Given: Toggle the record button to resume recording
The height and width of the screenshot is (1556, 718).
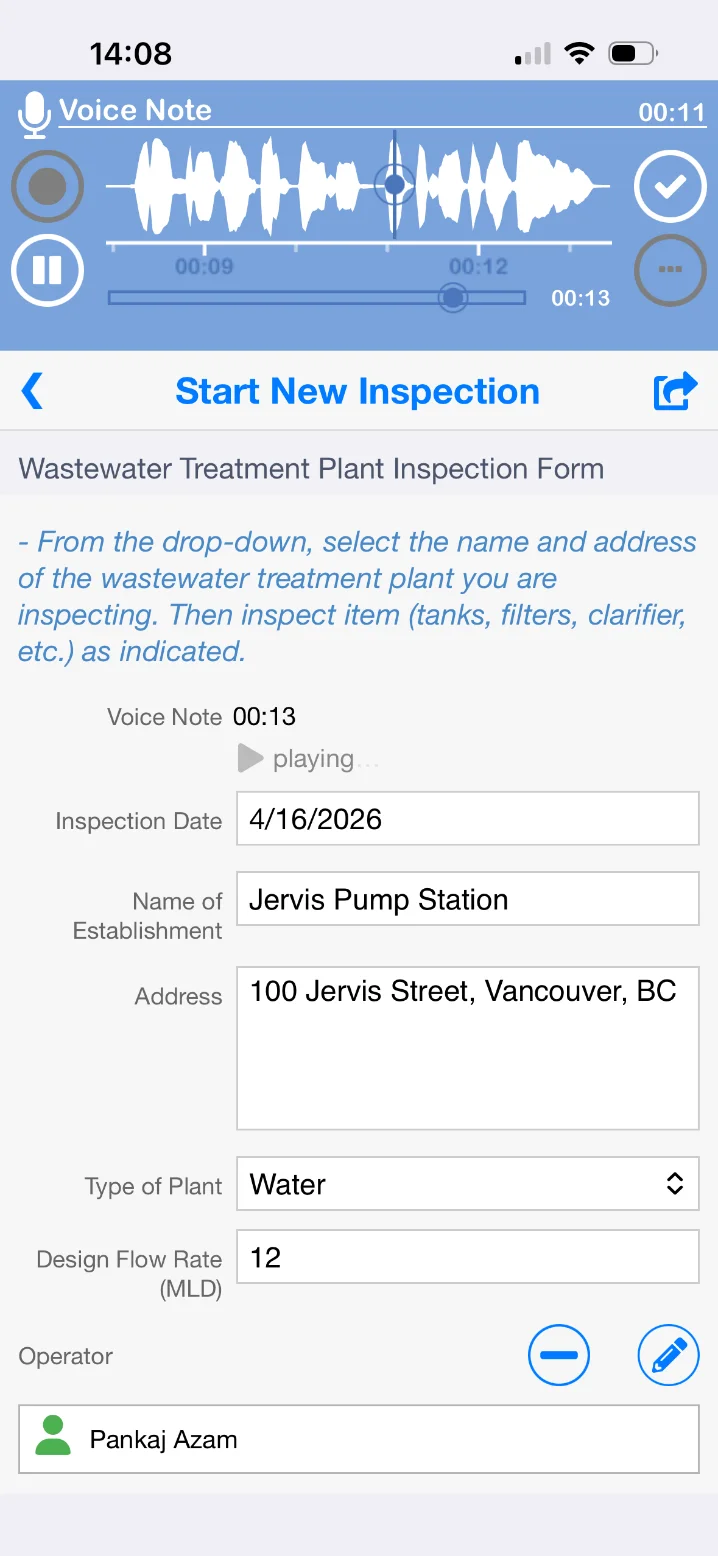Looking at the screenshot, I should tap(47, 186).
